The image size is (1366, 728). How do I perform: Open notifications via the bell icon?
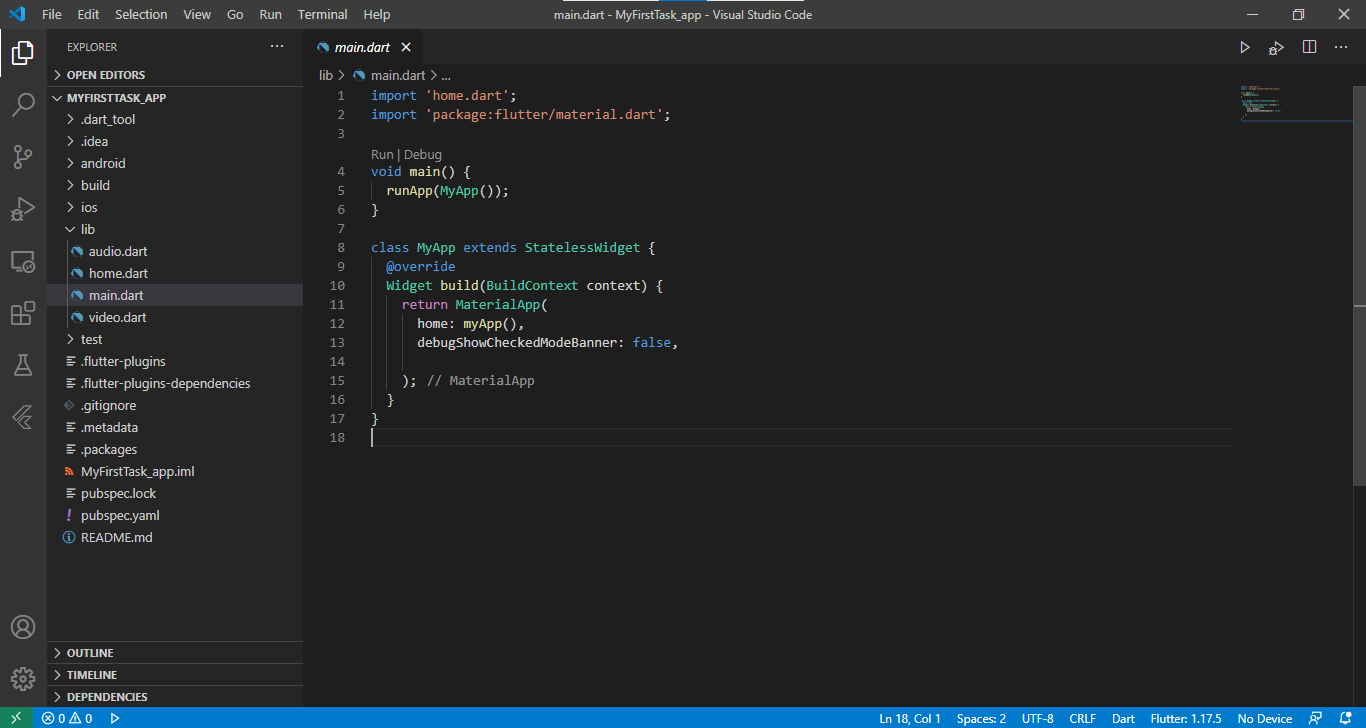pos(1345,717)
